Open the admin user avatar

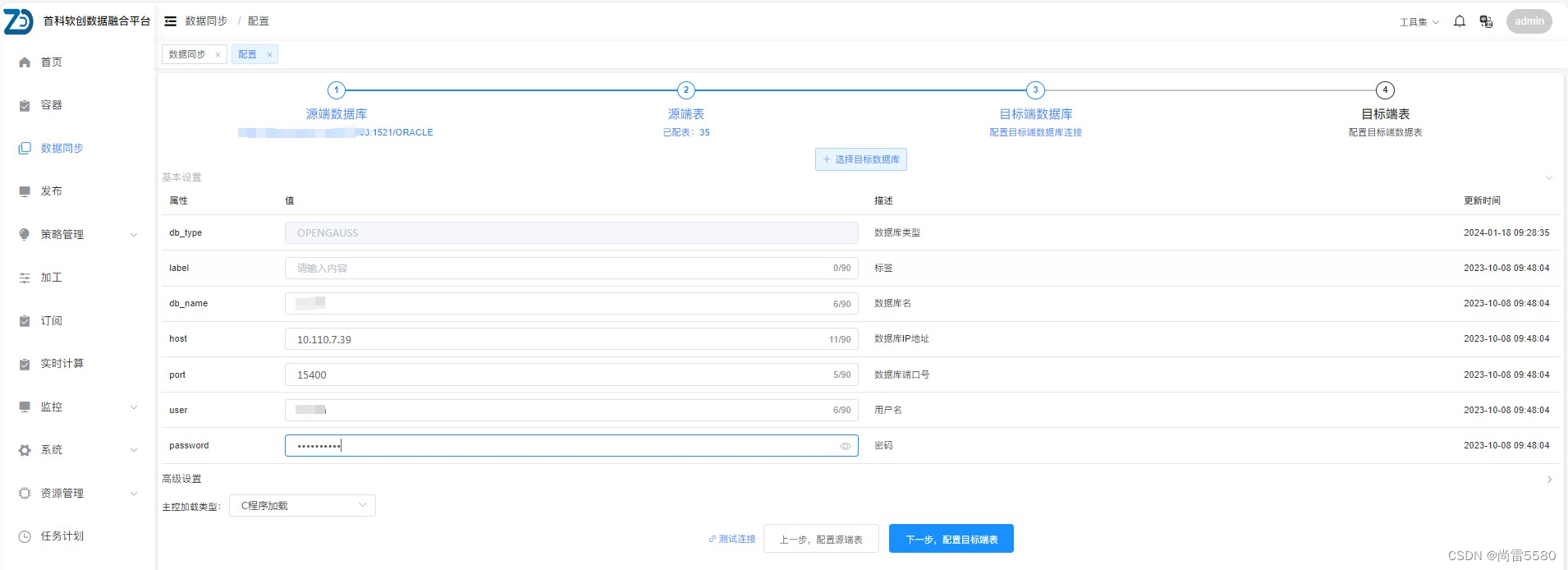(x=1529, y=21)
